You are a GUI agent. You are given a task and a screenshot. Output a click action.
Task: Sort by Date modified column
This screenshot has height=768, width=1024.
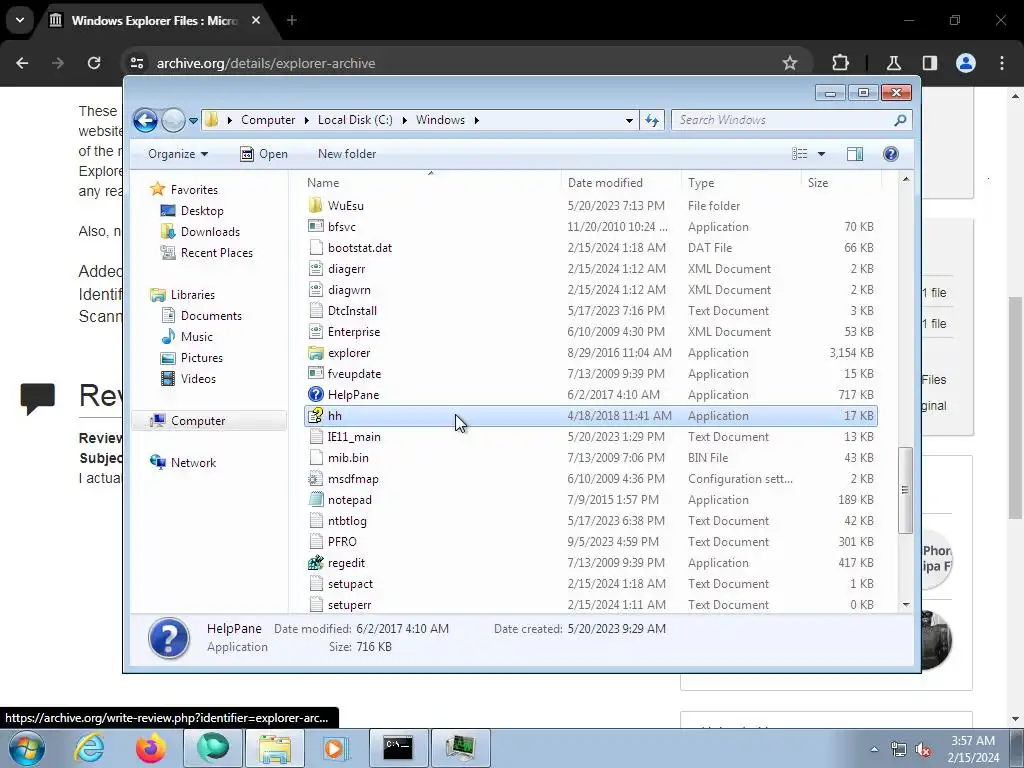pyautogui.click(x=620, y=183)
